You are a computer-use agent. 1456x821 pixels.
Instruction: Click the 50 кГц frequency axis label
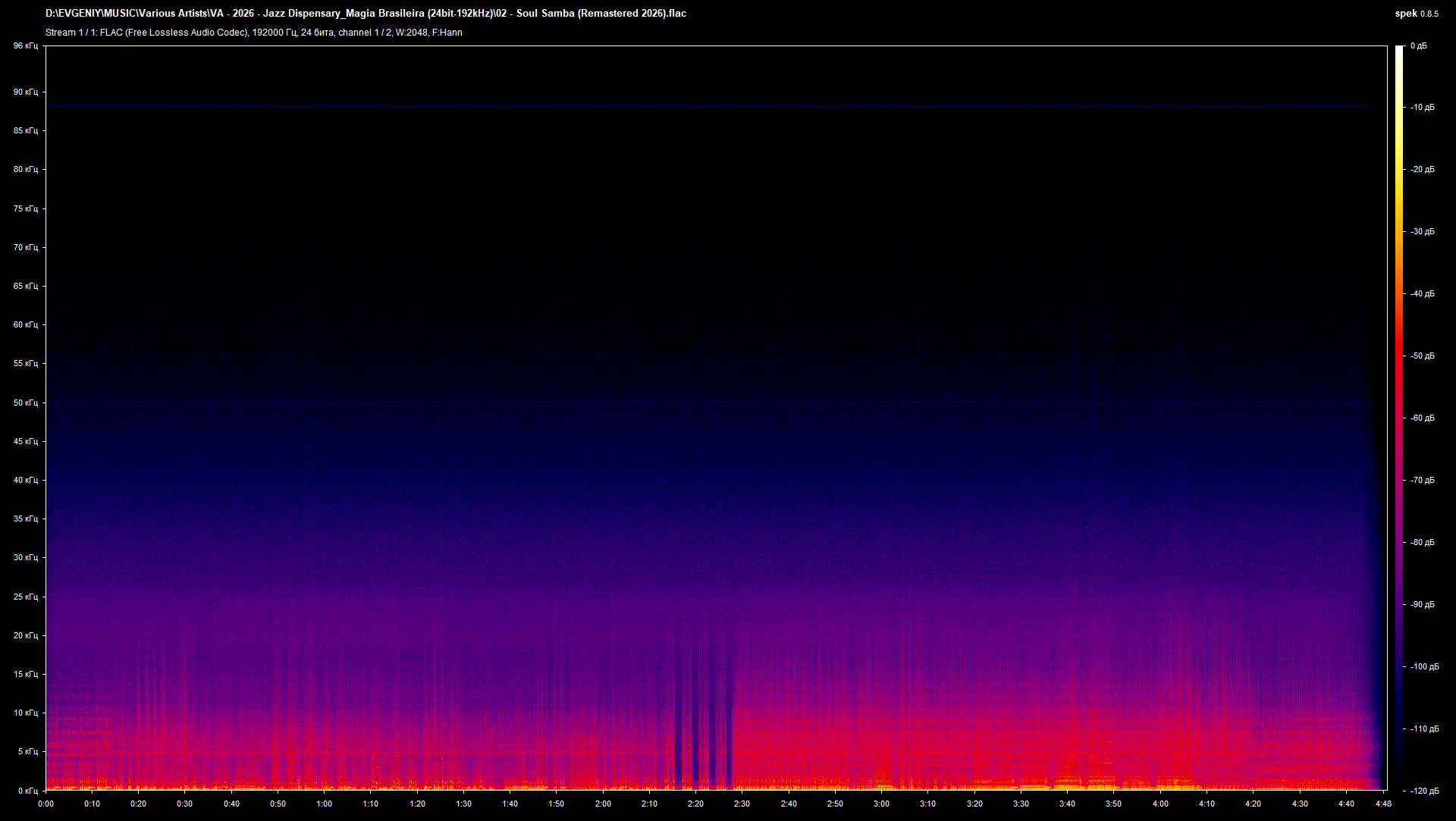click(x=25, y=403)
